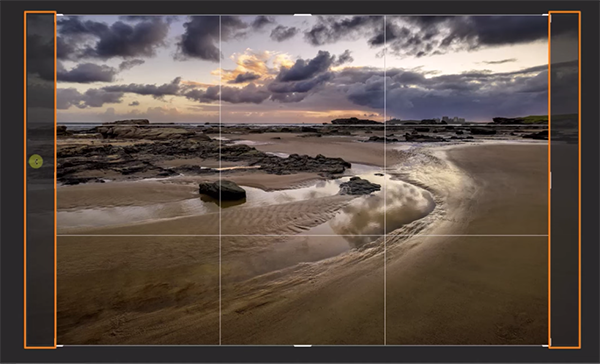Click the right-middle crop edge handle
This screenshot has width=600, height=364.
coord(550,180)
